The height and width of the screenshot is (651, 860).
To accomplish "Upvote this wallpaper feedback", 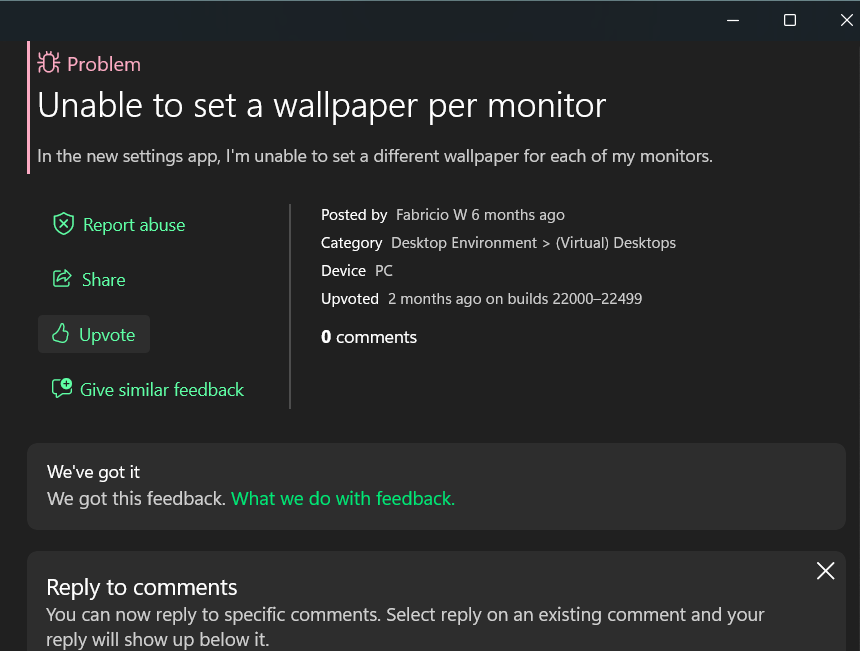I will (94, 334).
